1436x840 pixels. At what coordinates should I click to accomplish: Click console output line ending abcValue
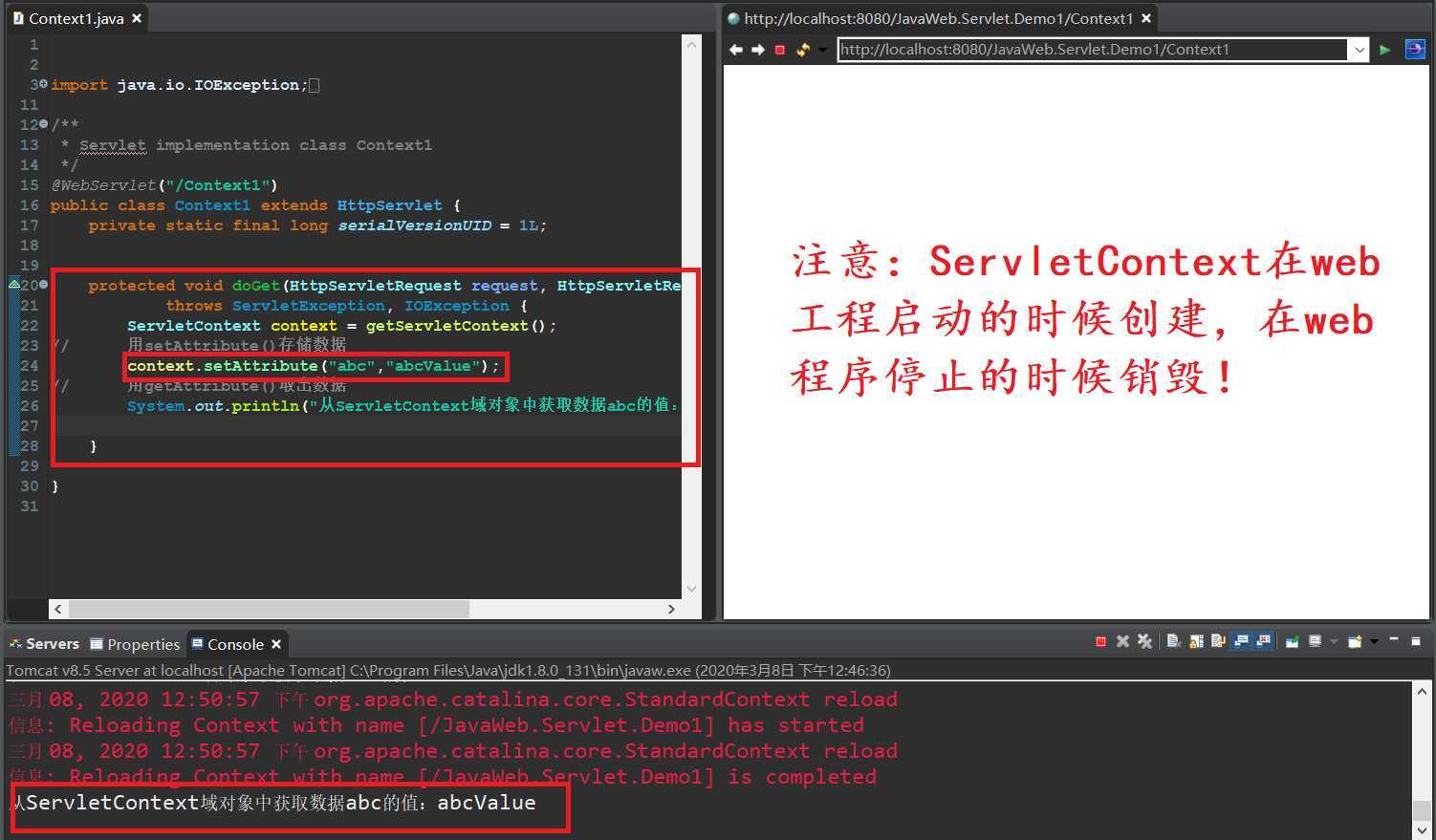point(272,803)
